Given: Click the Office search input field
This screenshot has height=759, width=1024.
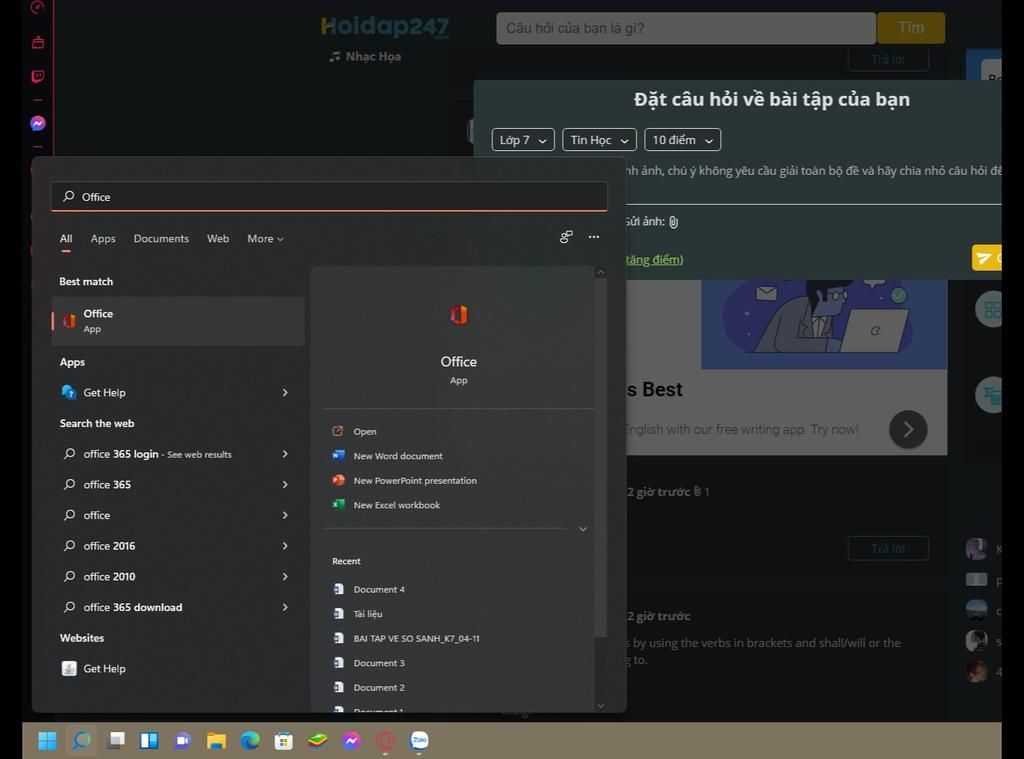Looking at the screenshot, I should (329, 197).
